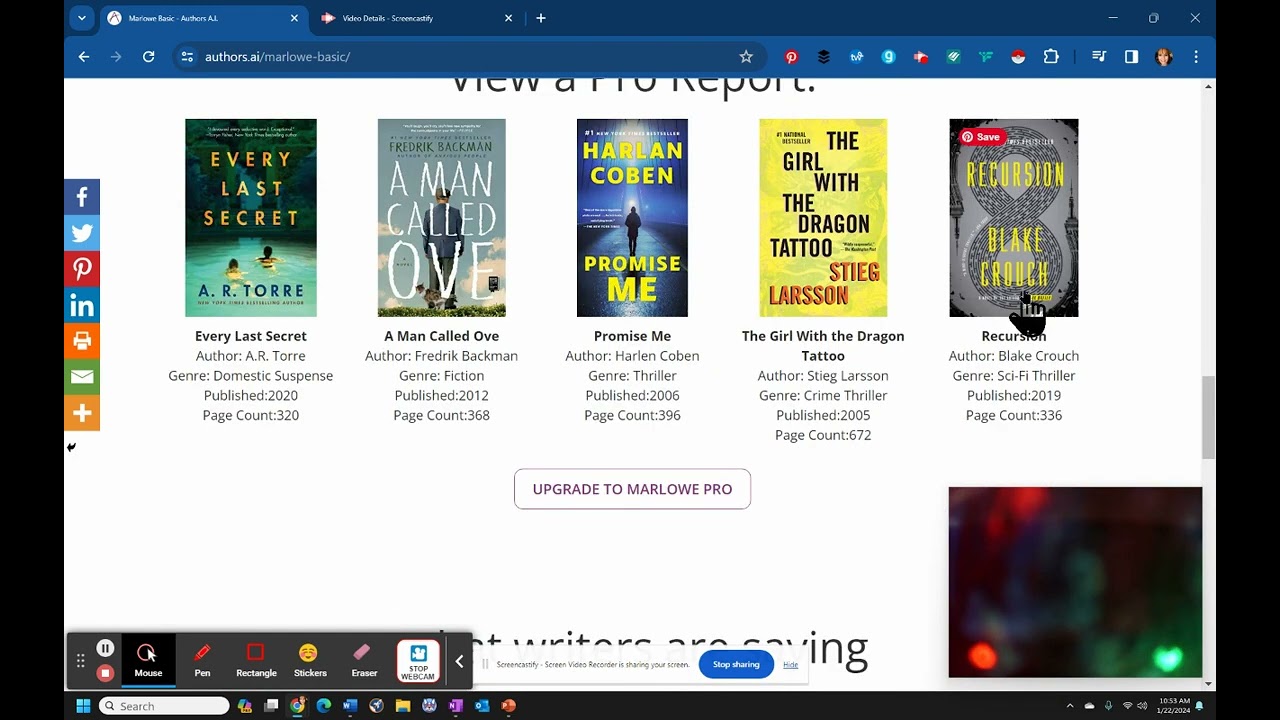Viewport: 1280px width, 720px height.
Task: Open PowerPoint from the taskbar
Action: click(508, 706)
